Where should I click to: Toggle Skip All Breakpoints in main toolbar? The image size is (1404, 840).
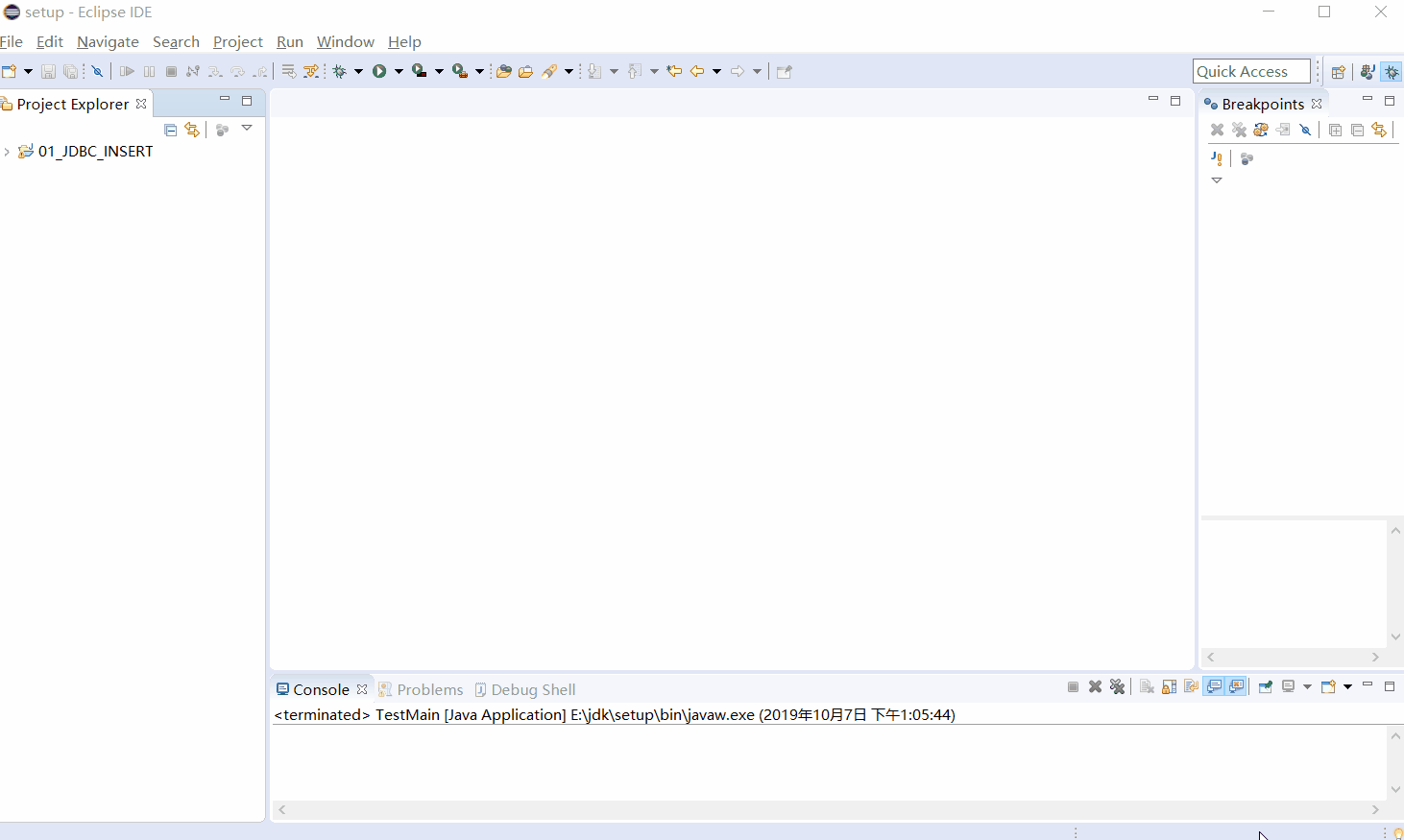pyautogui.click(x=98, y=71)
